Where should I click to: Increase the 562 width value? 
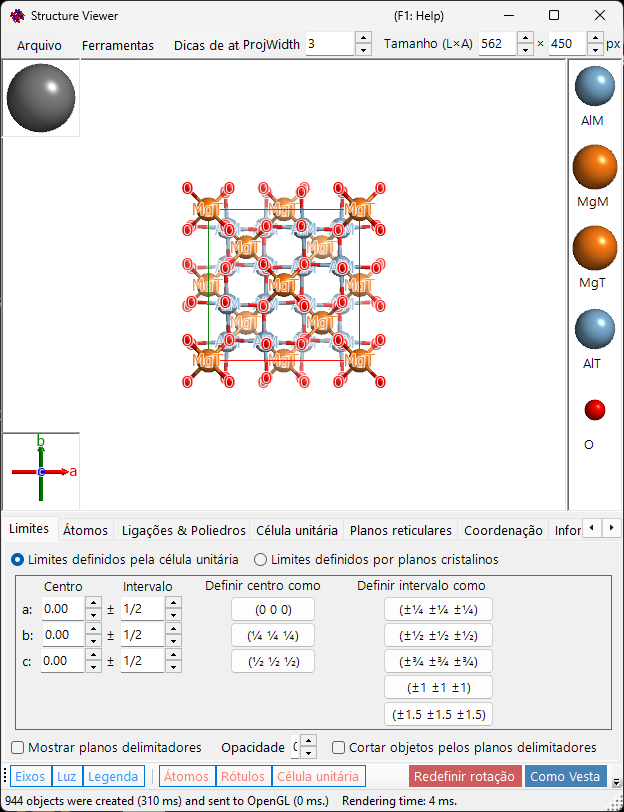[526, 38]
